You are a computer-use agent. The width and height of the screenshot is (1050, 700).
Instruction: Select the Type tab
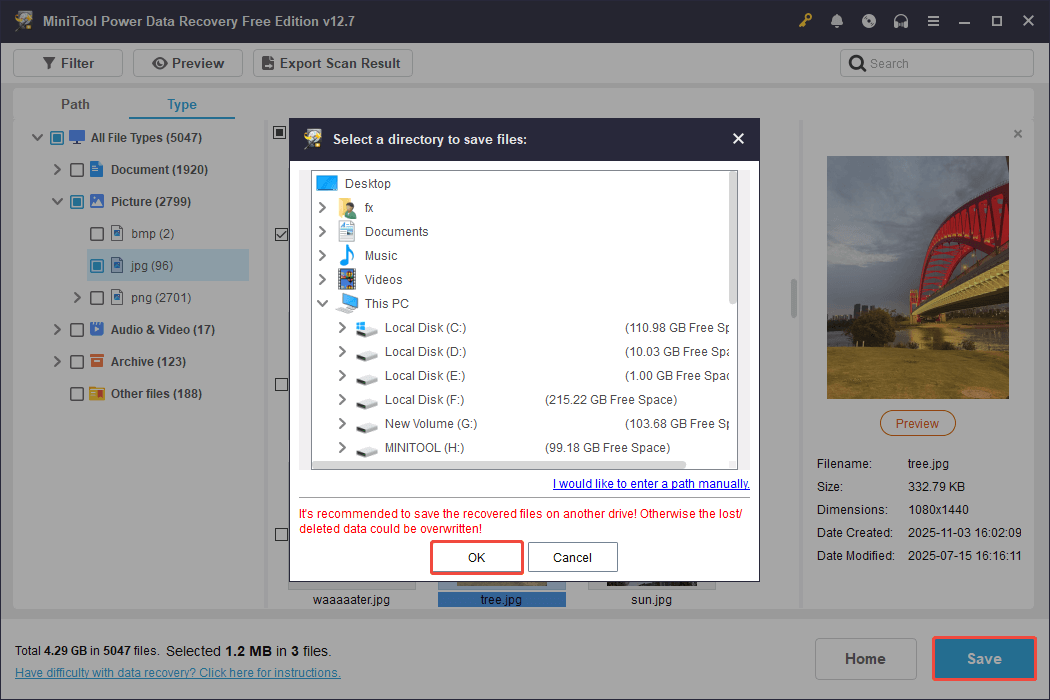click(181, 104)
